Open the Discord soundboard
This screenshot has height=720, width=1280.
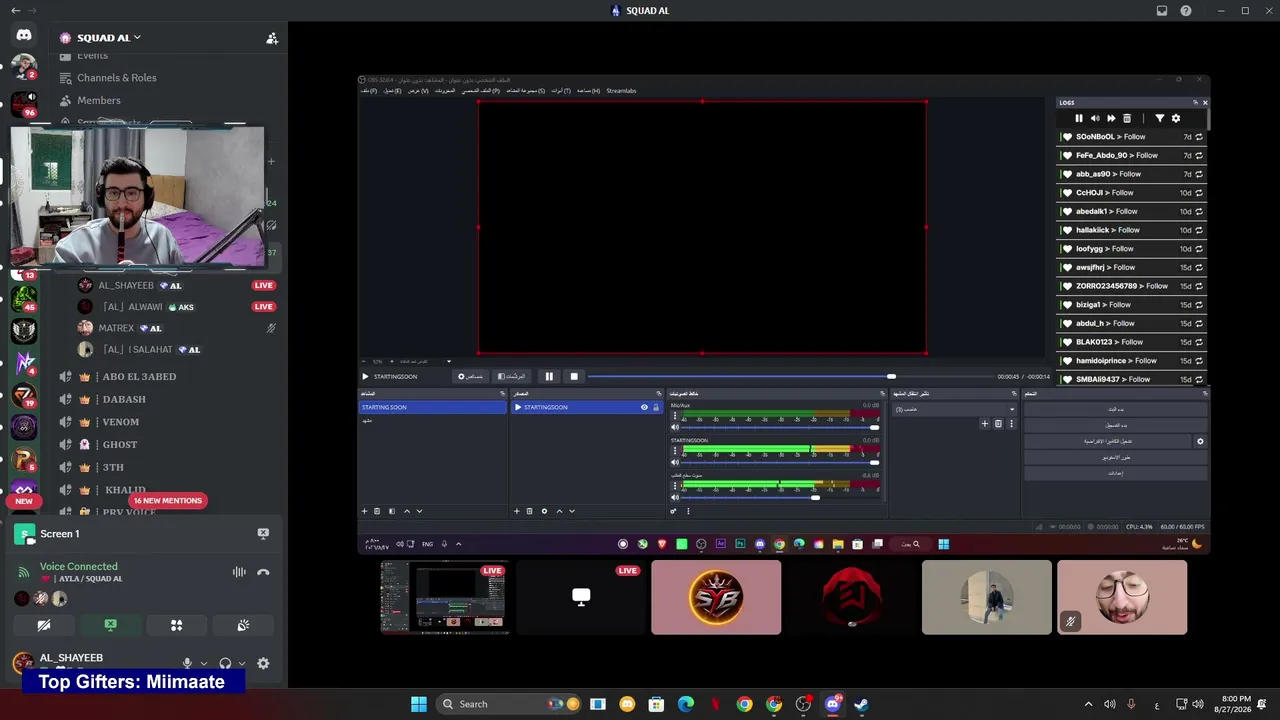(x=243, y=625)
